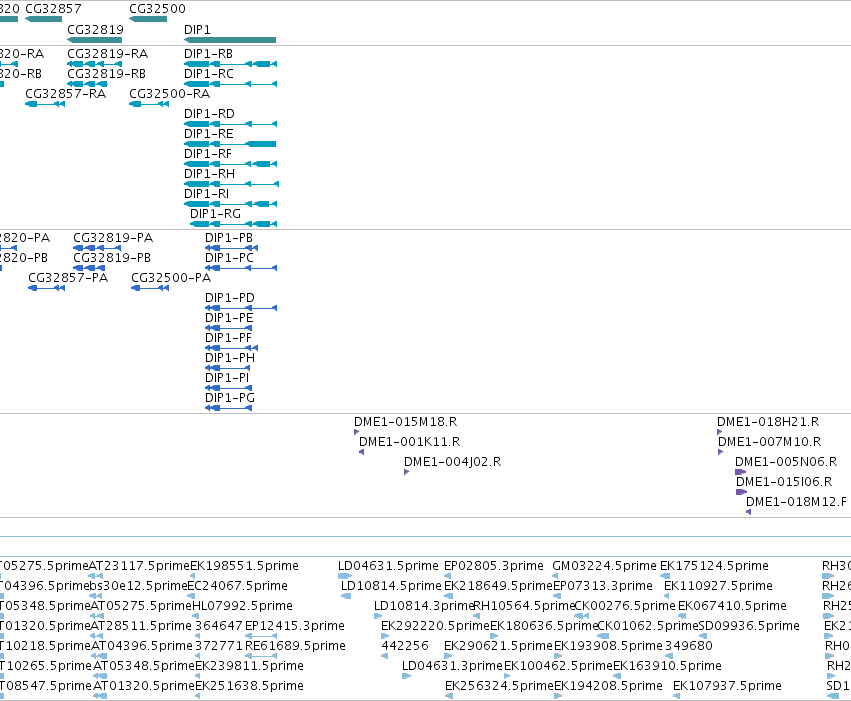
Task: Select the DIP1-PE protein label
Action: click(x=230, y=318)
